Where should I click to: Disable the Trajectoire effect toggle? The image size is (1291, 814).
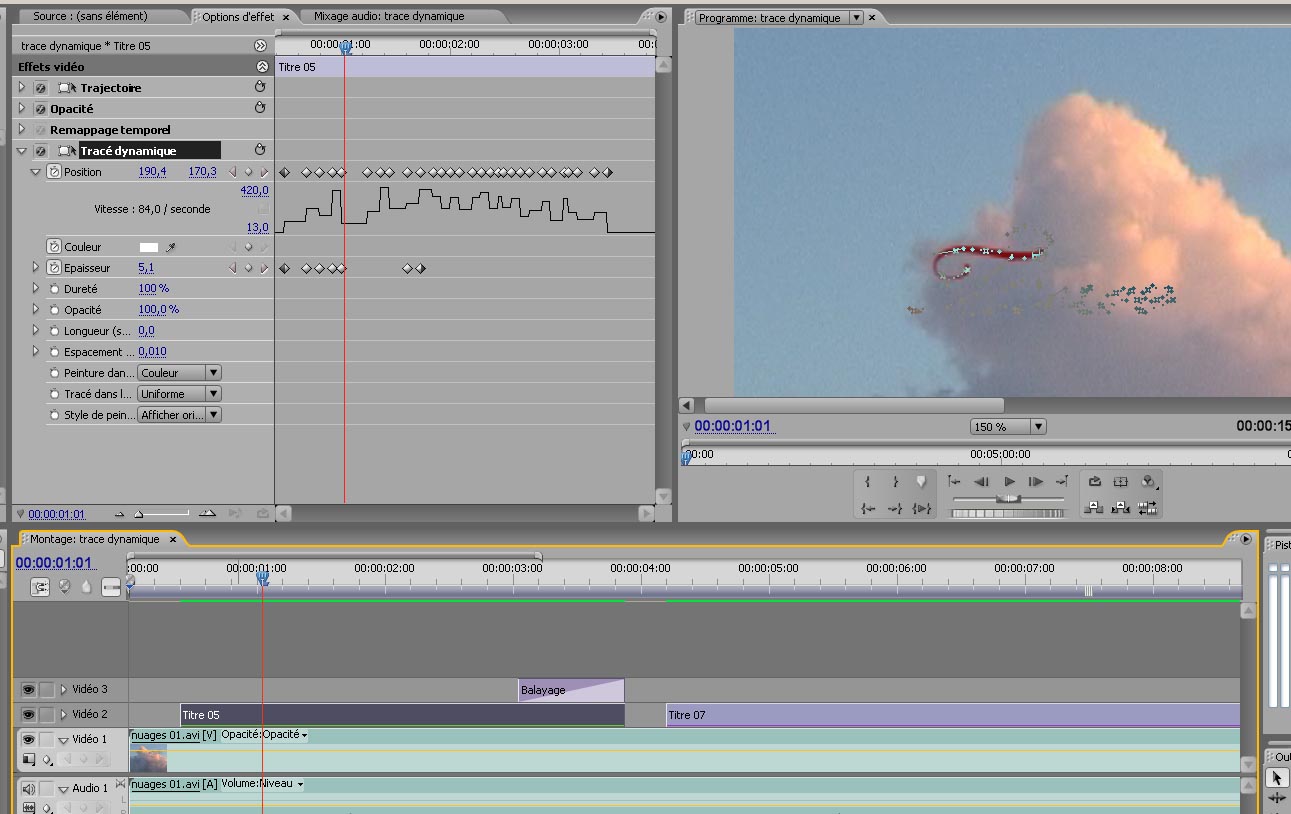pos(41,88)
